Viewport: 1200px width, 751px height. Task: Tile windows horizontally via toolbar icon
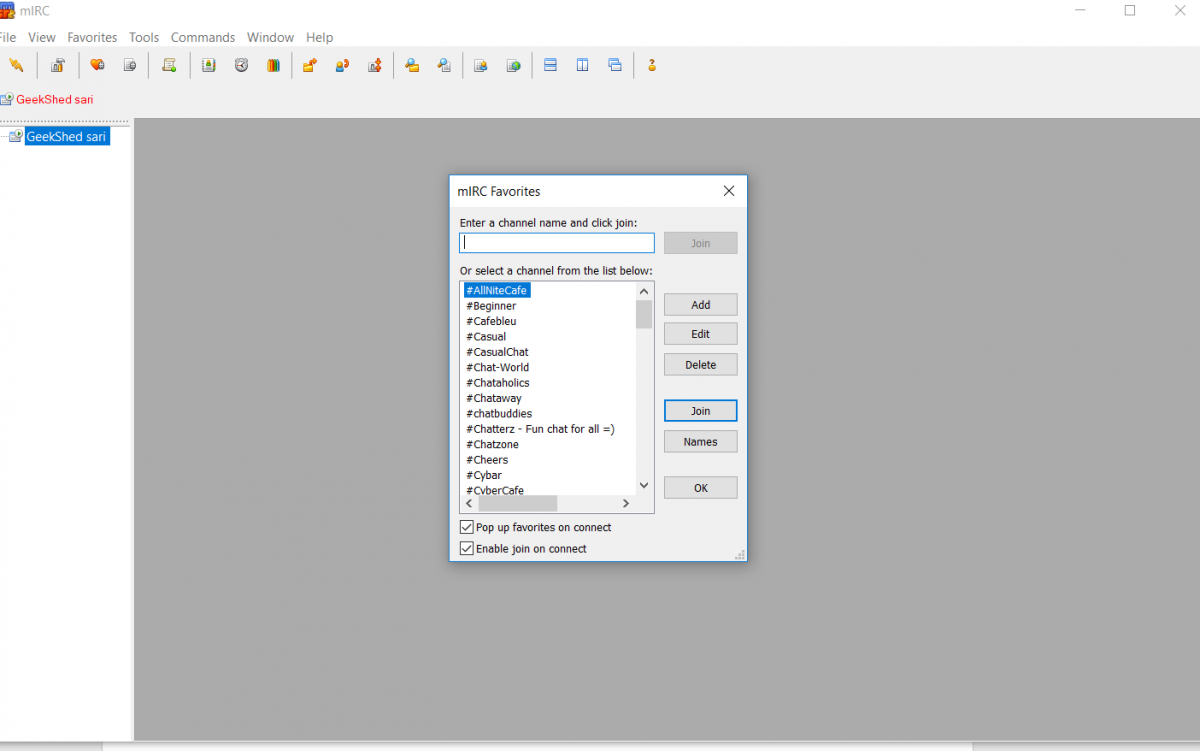tap(550, 66)
